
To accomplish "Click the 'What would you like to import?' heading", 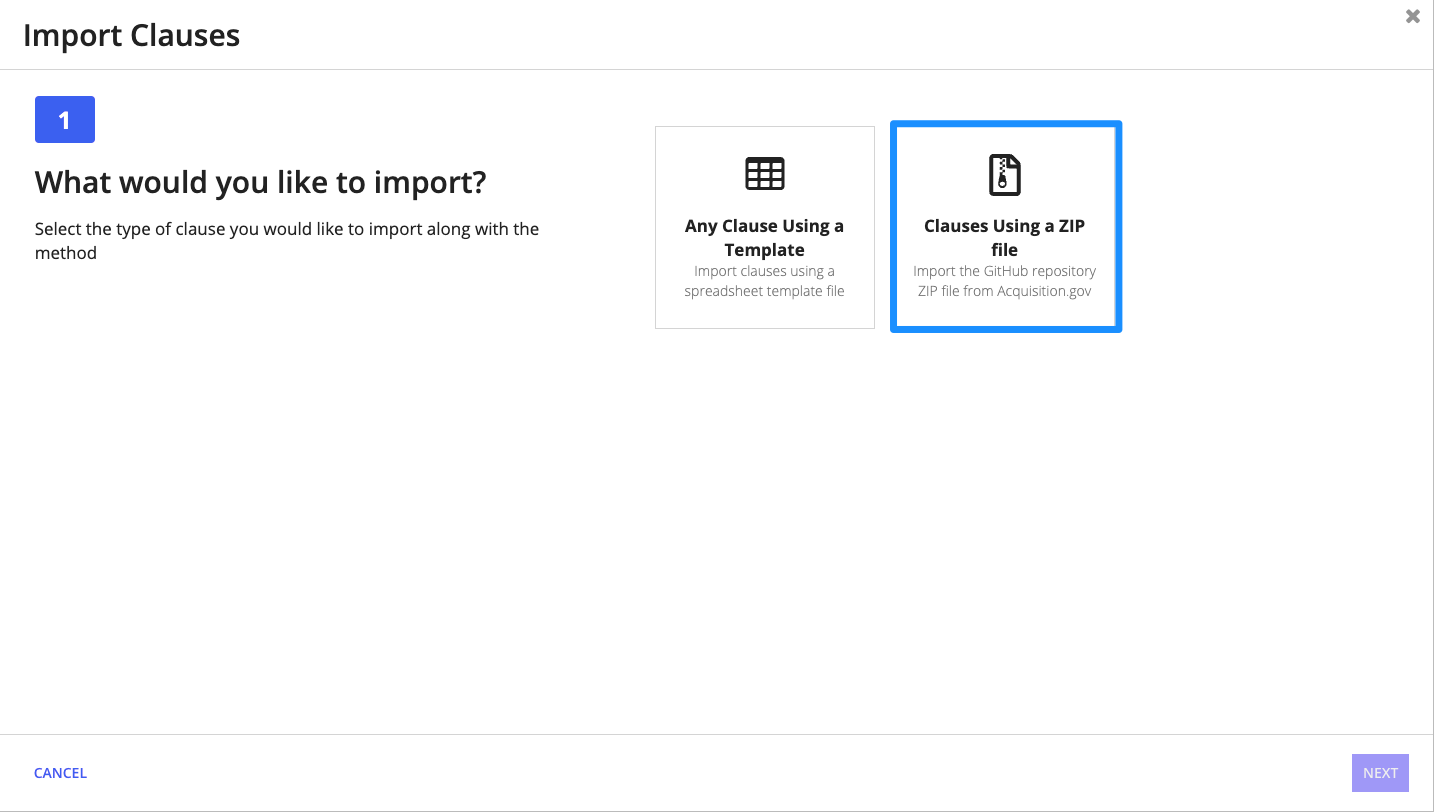I will point(260,182).
